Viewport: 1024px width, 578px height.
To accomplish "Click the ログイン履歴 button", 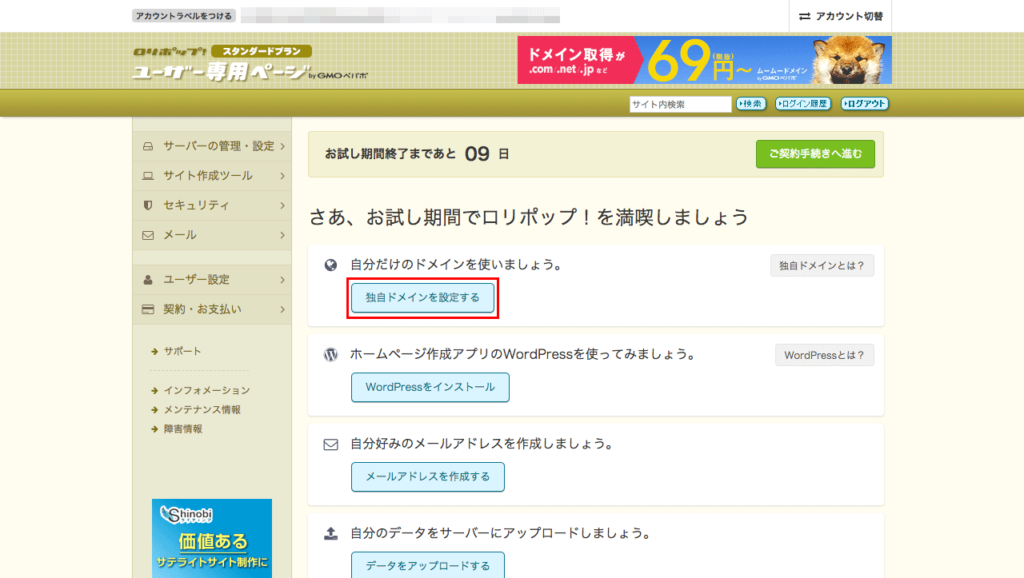I will [x=803, y=103].
